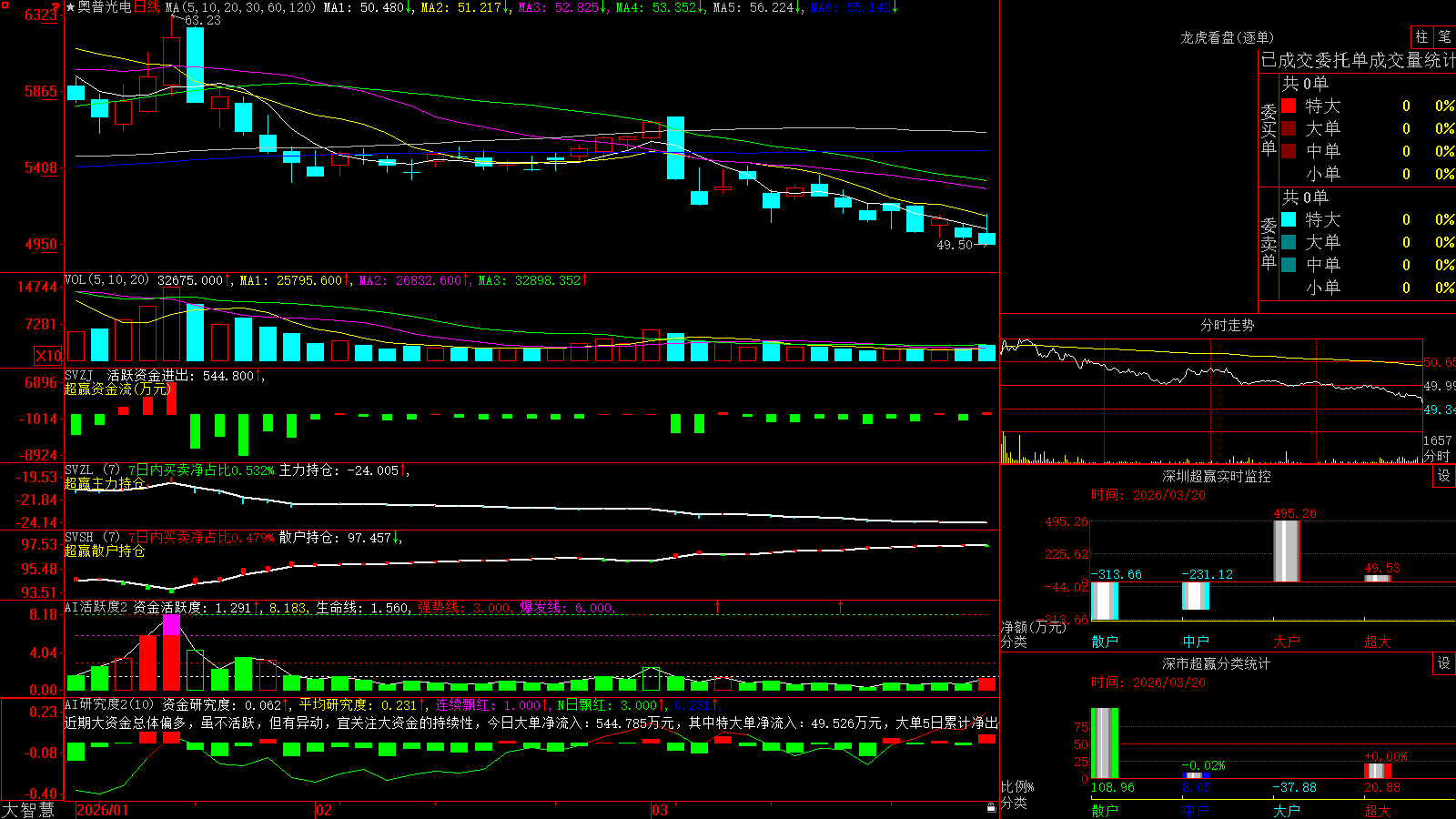Click the VOL(5,10,20) indicator label
1456x819 pixels.
pos(106,279)
